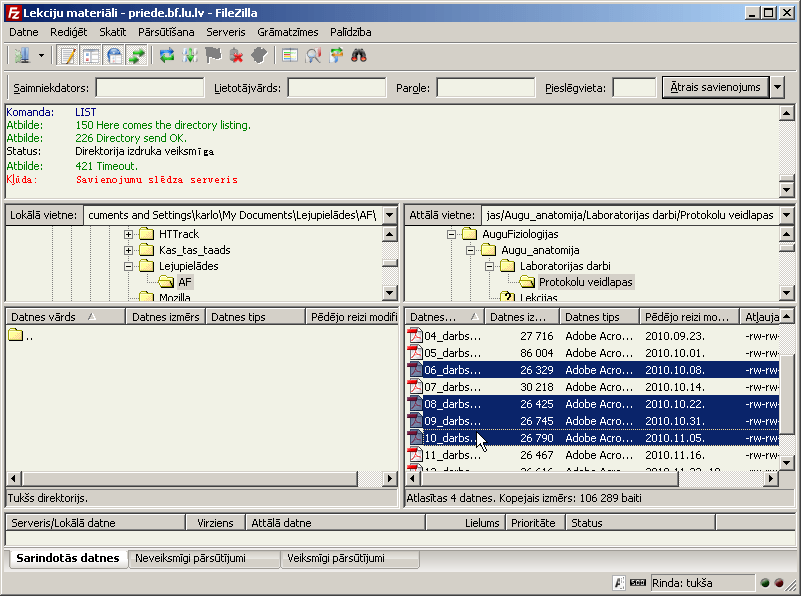Select the 07_darbs PDF file

coord(593,387)
